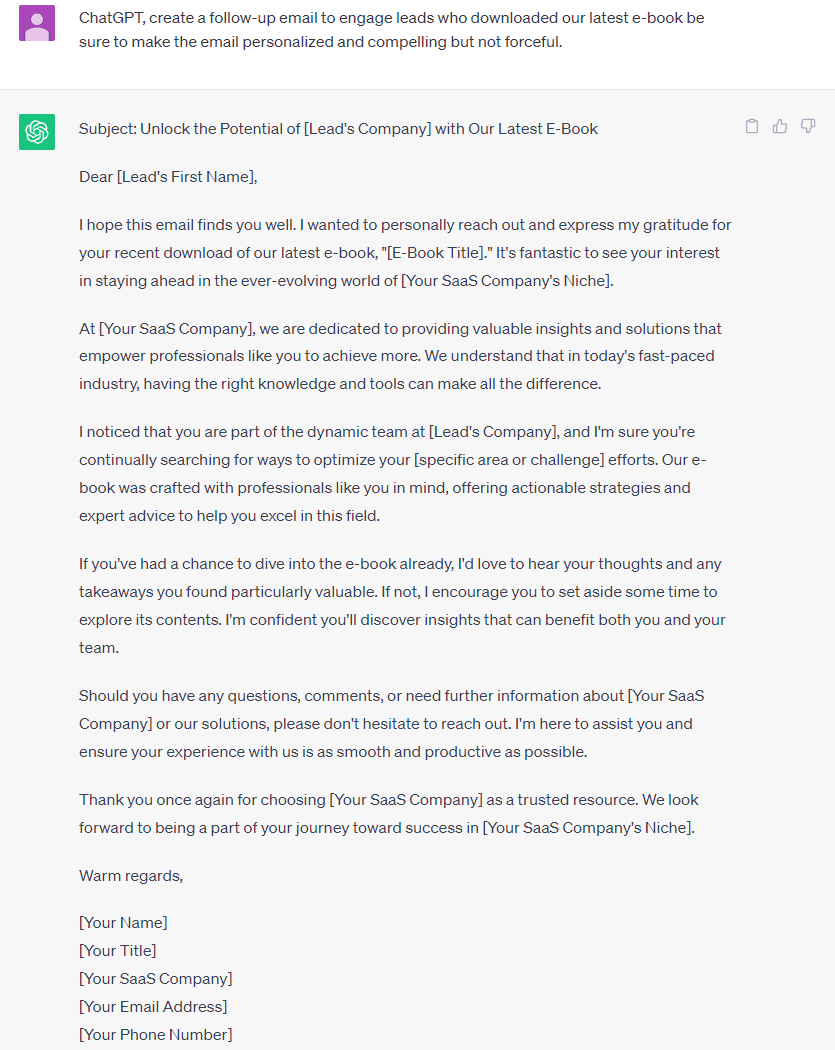Click the "Warm regards," closing line

[x=131, y=876]
